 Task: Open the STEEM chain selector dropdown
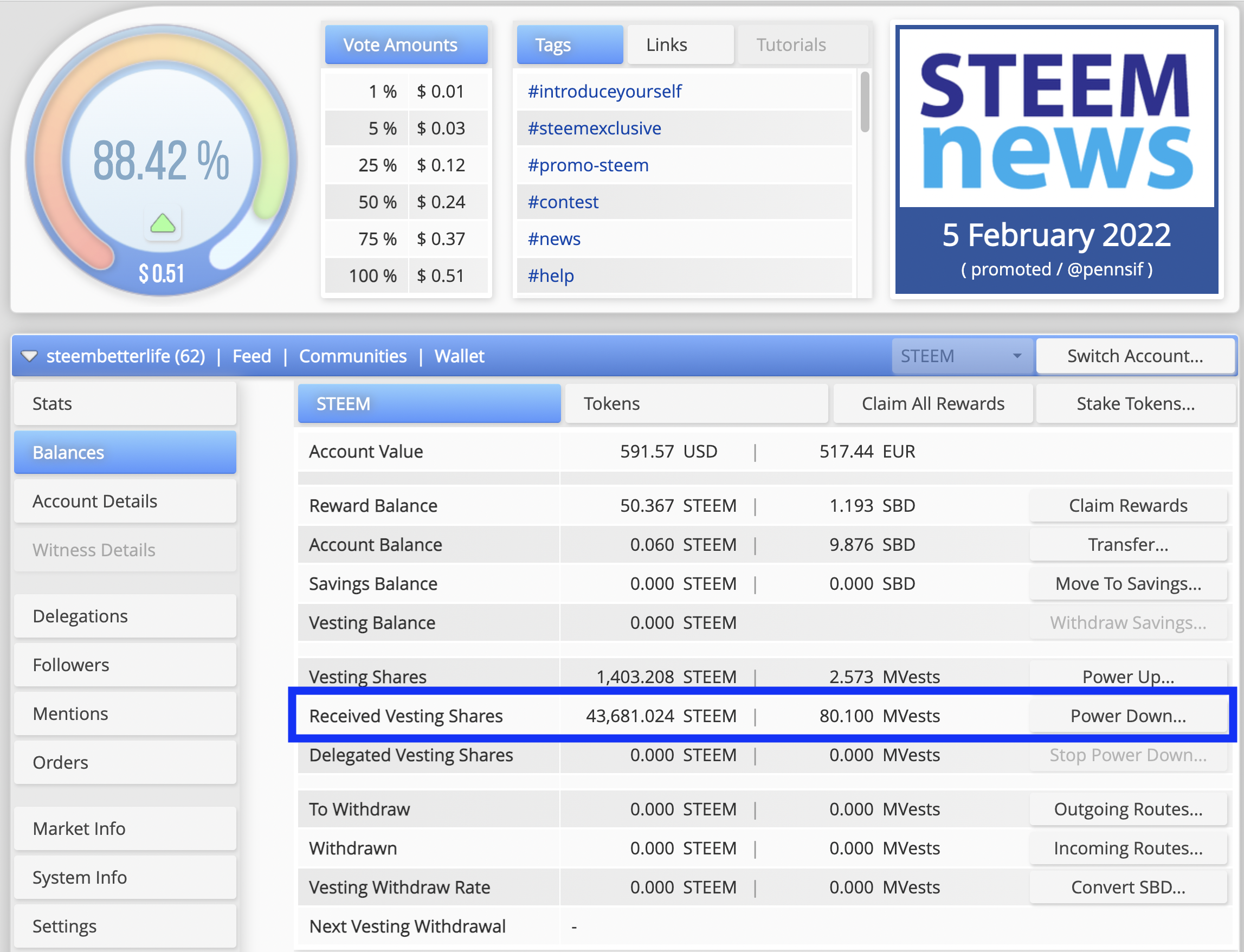[x=962, y=356]
